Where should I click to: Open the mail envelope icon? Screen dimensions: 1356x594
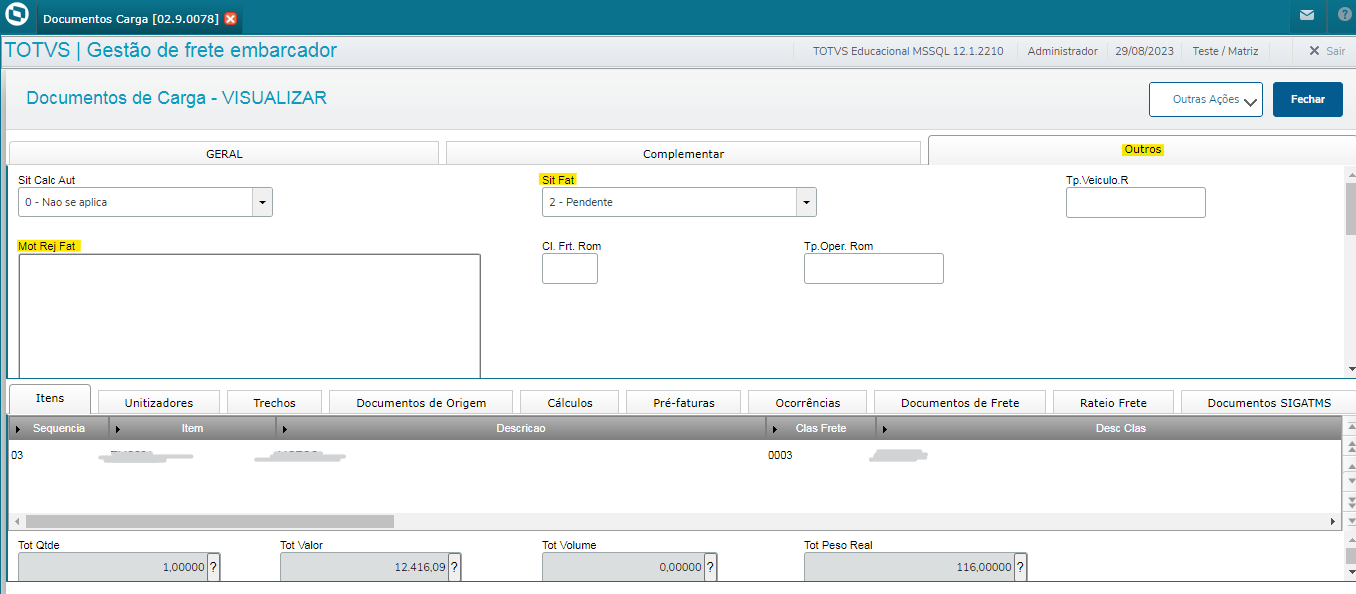[x=1307, y=15]
